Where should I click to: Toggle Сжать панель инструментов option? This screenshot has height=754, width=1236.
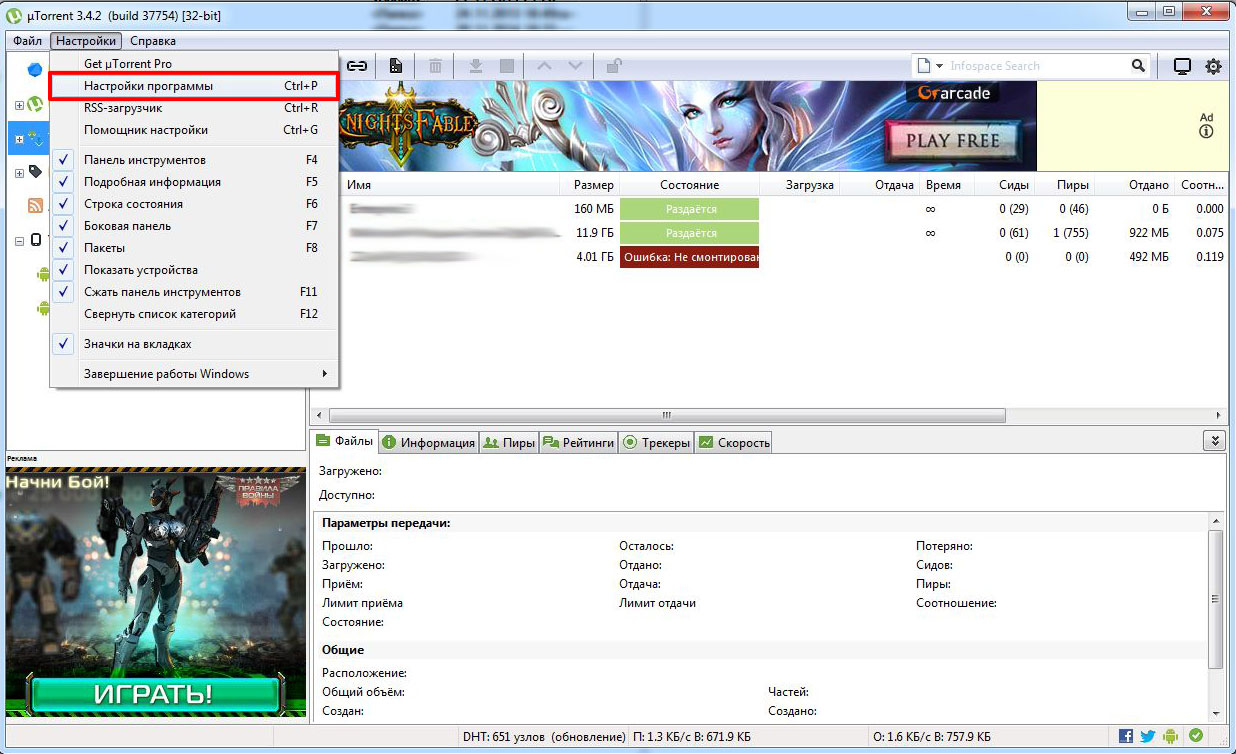(x=194, y=292)
